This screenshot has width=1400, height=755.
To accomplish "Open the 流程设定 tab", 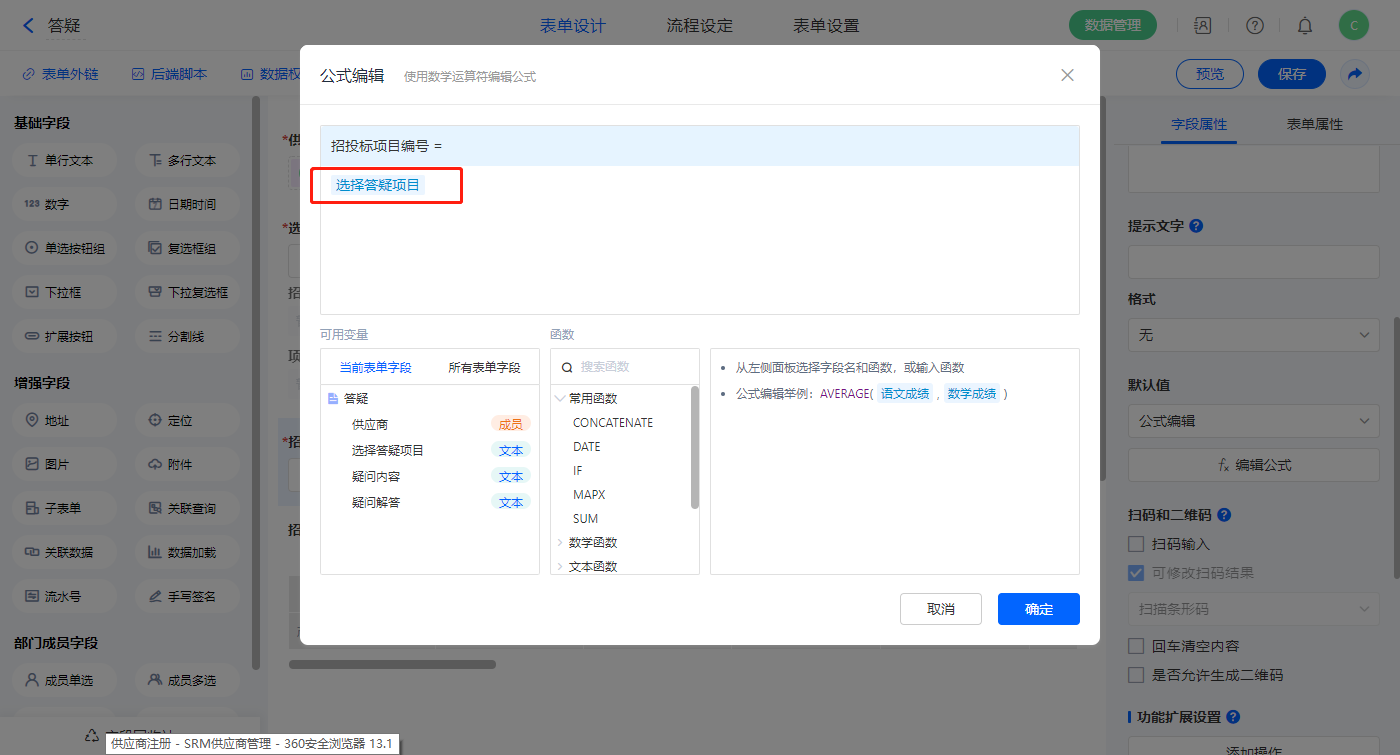I will (699, 26).
